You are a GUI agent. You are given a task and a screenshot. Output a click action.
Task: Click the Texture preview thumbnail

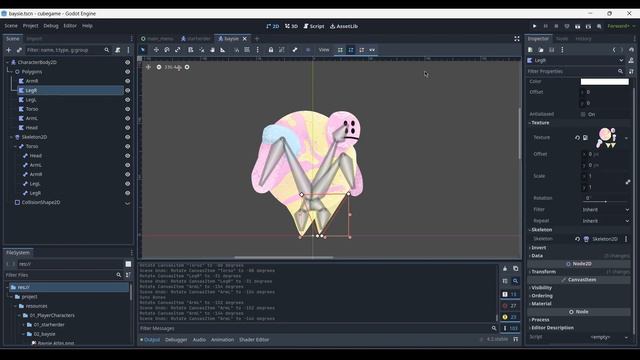[607, 138]
